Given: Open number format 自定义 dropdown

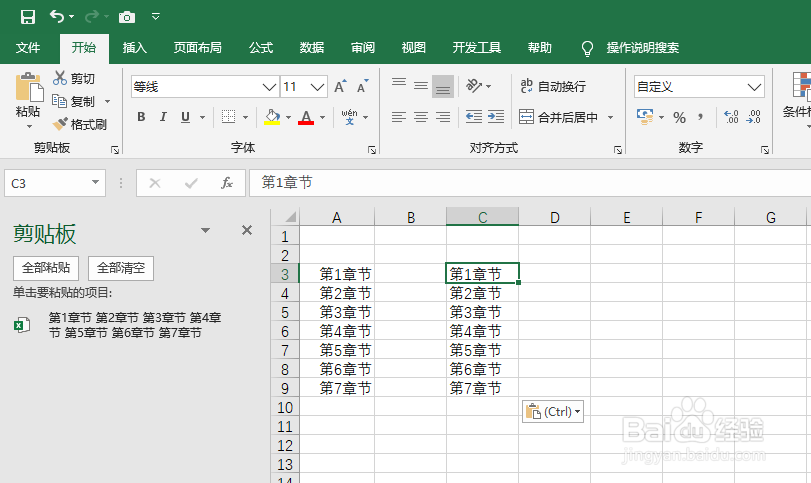Looking at the screenshot, I should point(755,87).
